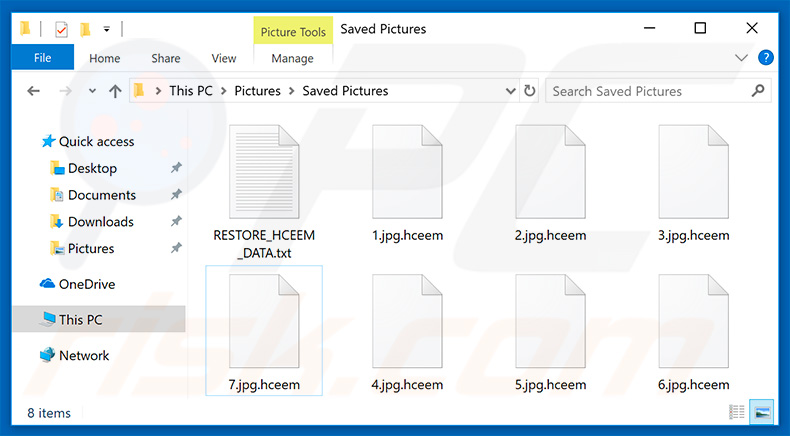Go back with the Back arrow
Viewport: 790px width, 436px height.
(33, 91)
